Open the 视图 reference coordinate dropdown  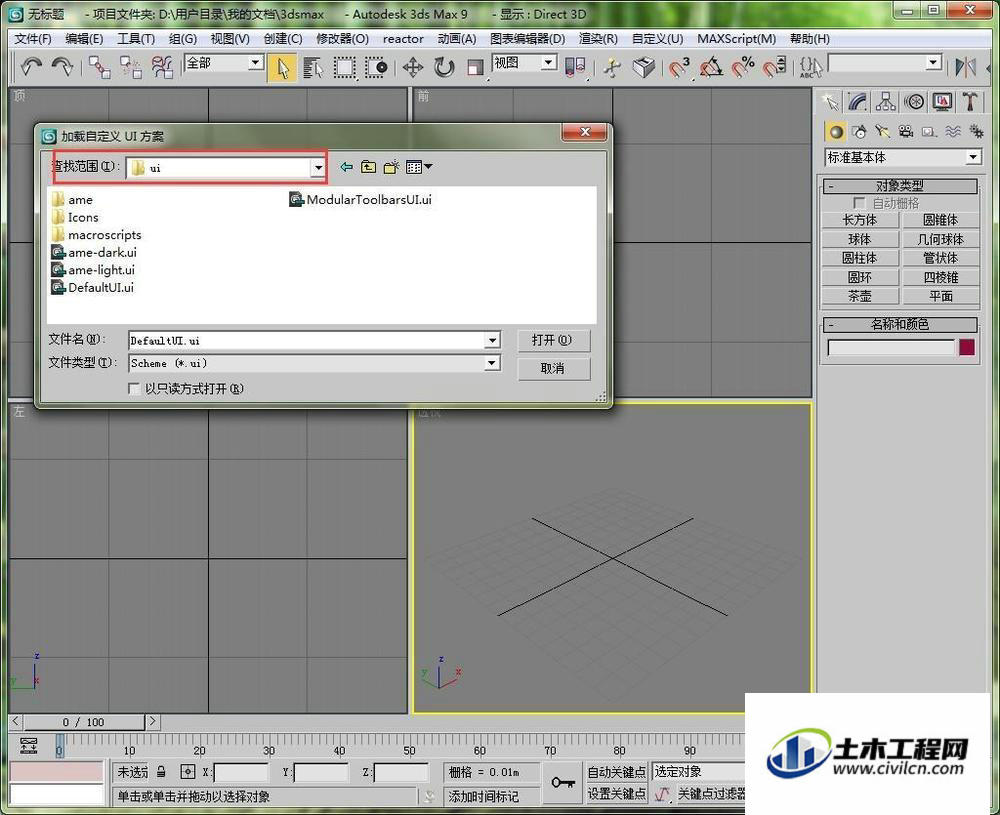548,63
